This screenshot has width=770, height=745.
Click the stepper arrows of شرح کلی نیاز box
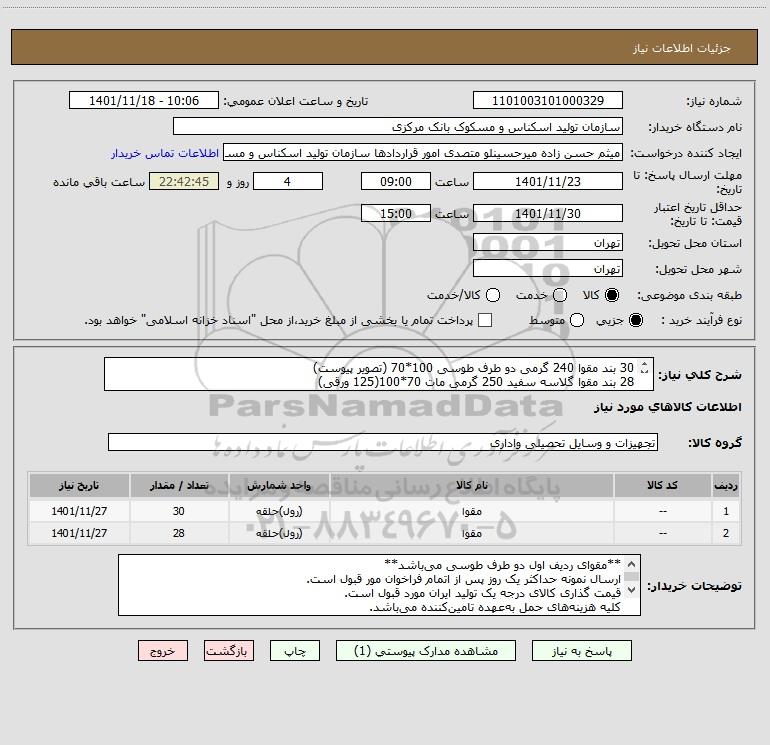click(x=645, y=367)
